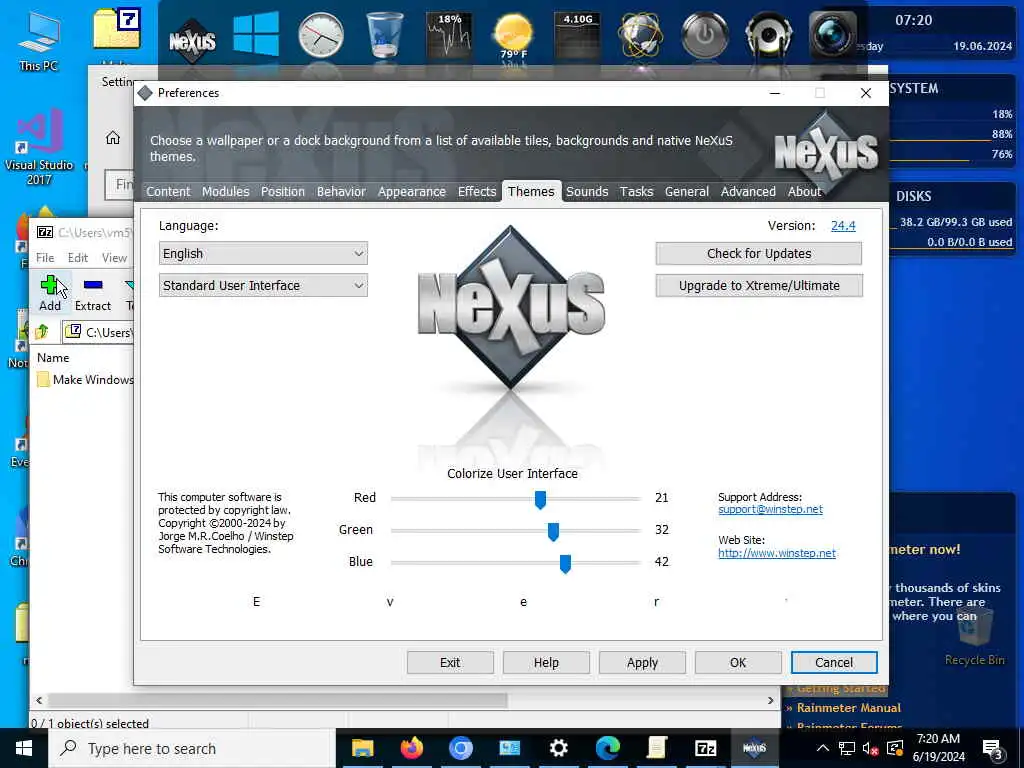Open the Advanced tab

point(748,191)
